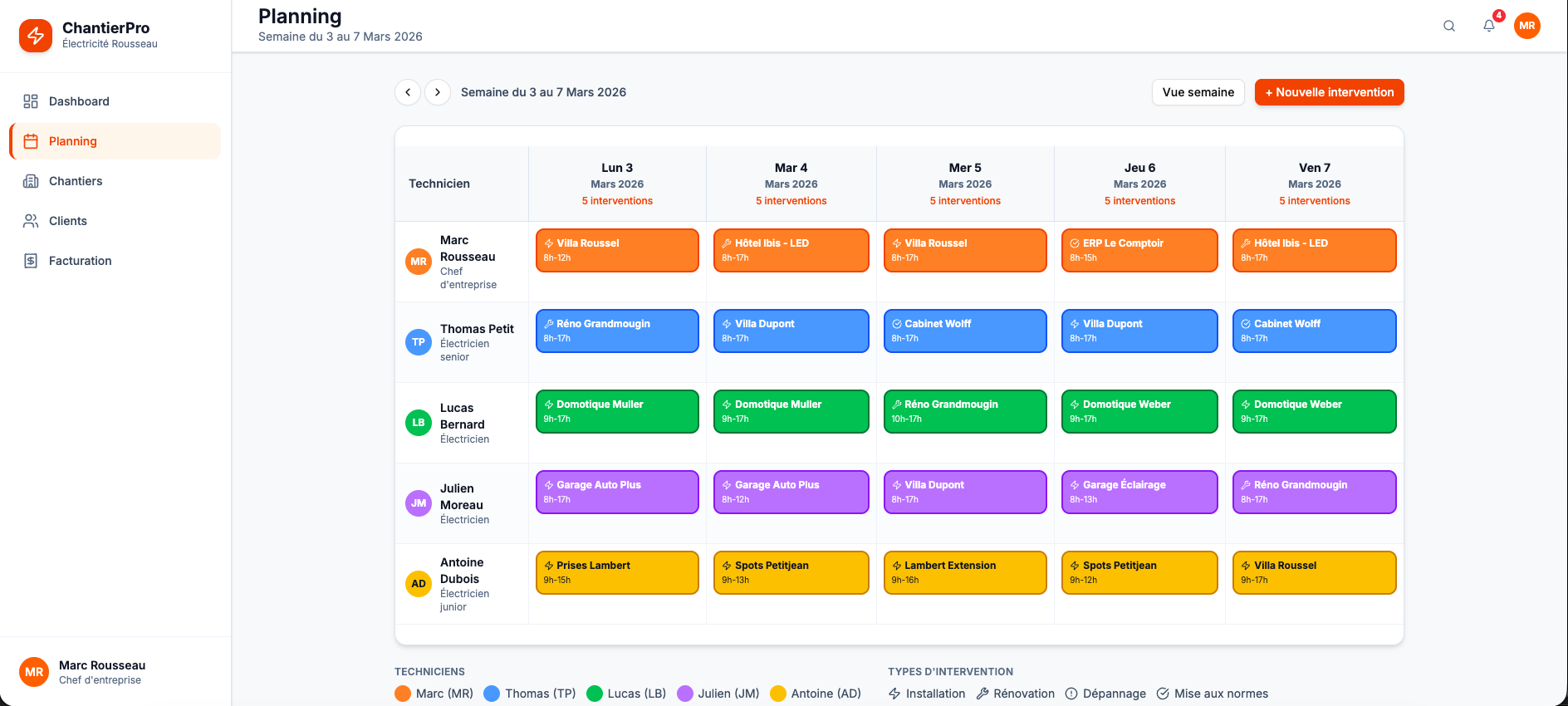
Task: Click the MR avatar in top bar
Action: coord(1526,26)
